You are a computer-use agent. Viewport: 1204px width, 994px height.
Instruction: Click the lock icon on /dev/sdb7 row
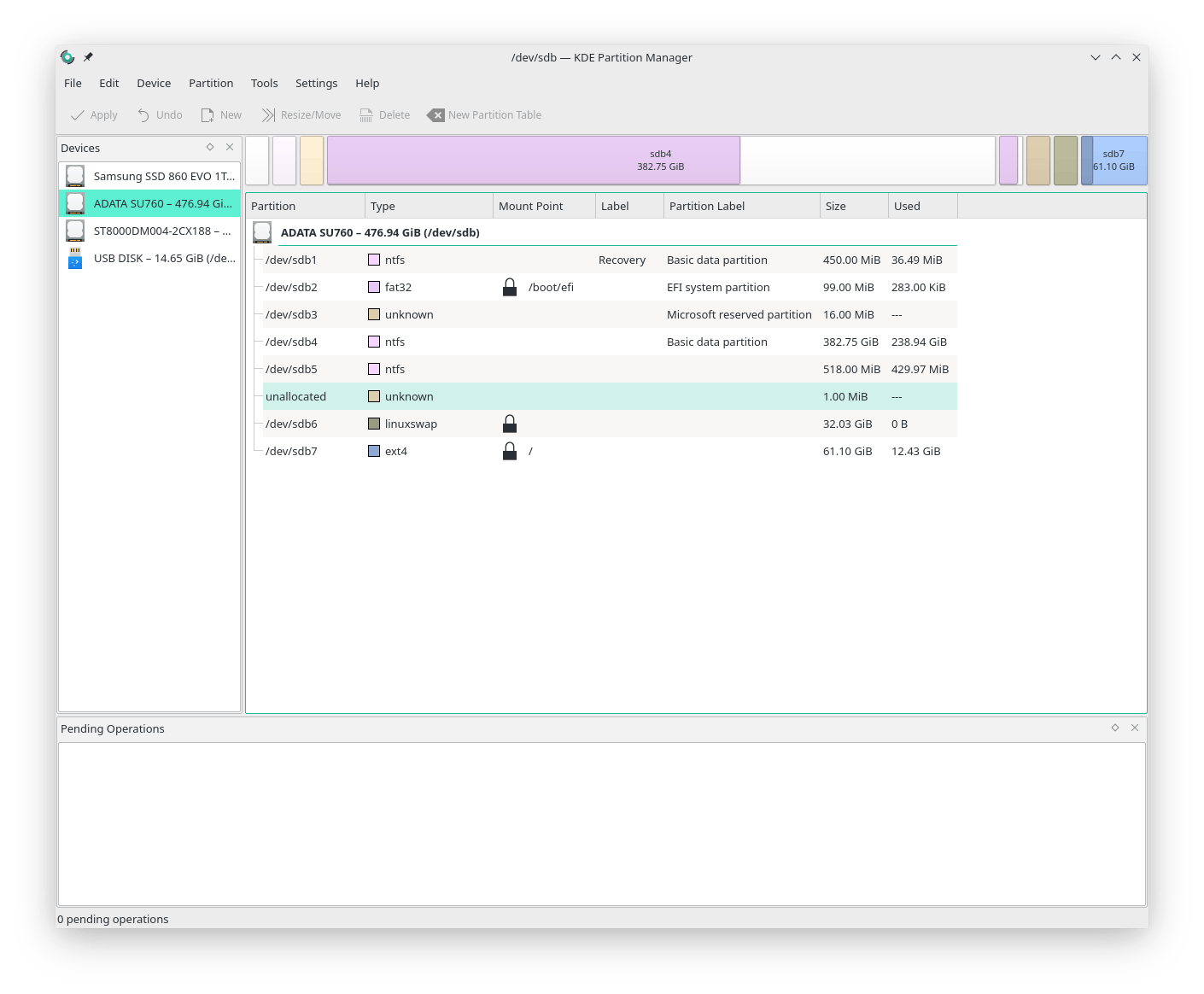click(x=510, y=451)
